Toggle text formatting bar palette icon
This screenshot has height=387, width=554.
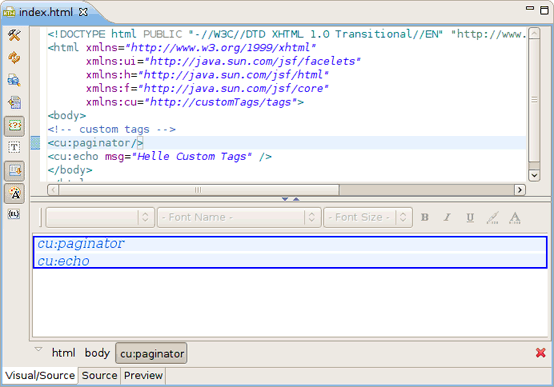(x=14, y=193)
